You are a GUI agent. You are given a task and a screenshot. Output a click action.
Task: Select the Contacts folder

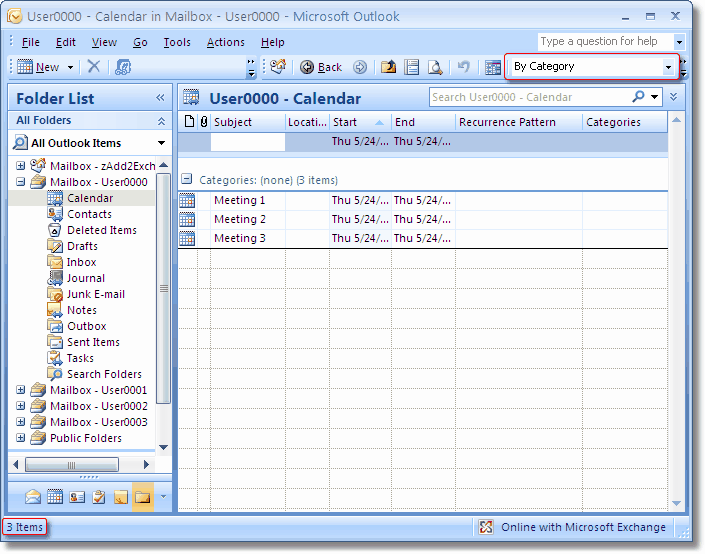pyautogui.click(x=89, y=214)
